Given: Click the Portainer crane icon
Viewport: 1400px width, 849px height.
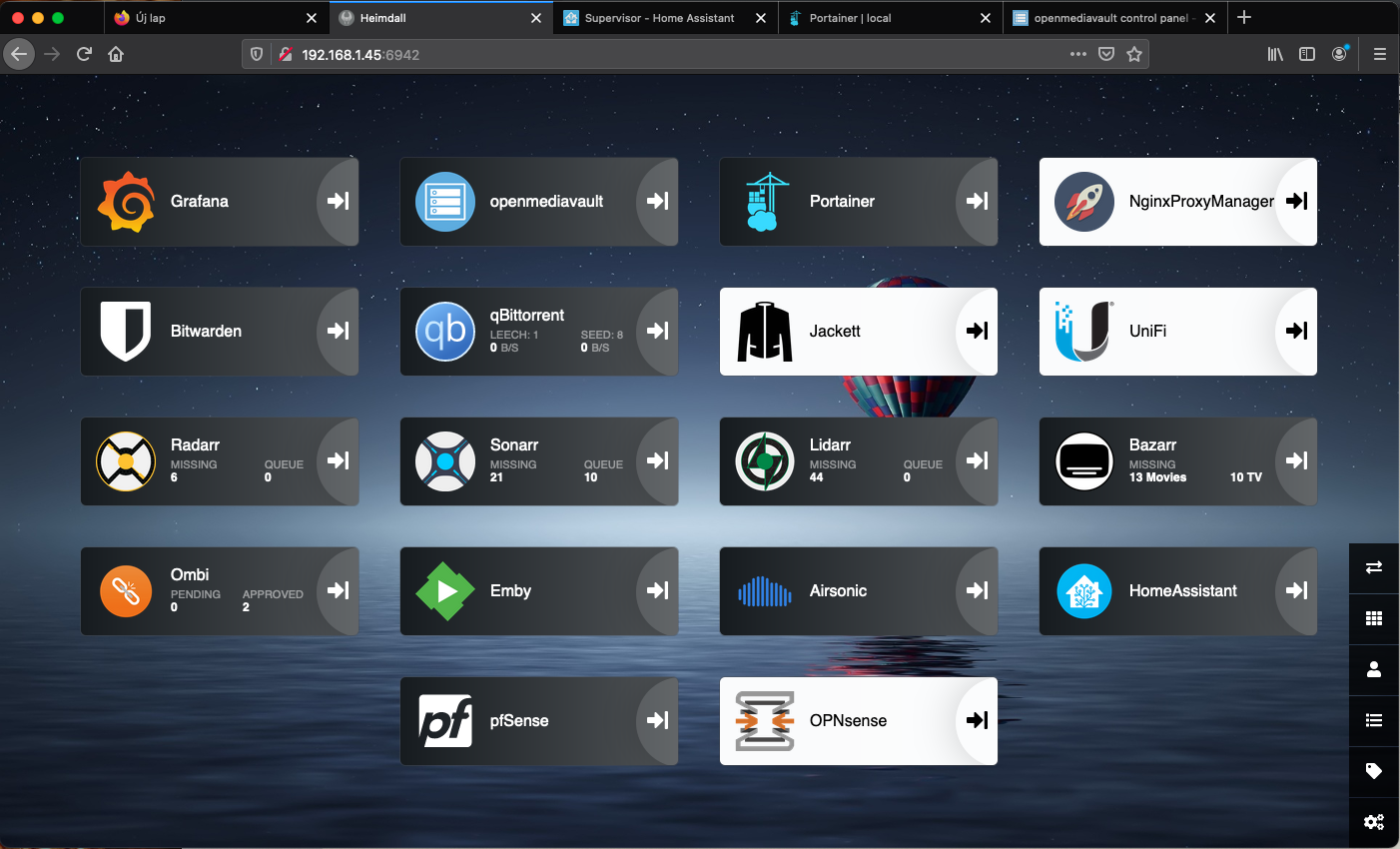Looking at the screenshot, I should click(765, 202).
